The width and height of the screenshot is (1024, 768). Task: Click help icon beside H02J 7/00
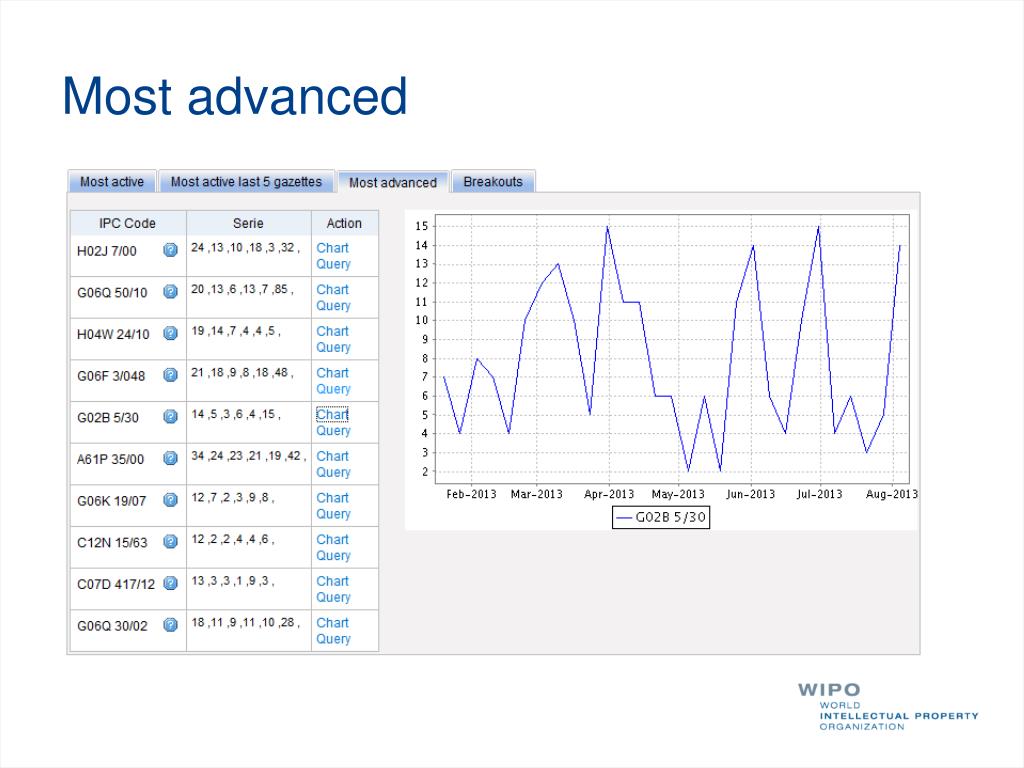170,250
